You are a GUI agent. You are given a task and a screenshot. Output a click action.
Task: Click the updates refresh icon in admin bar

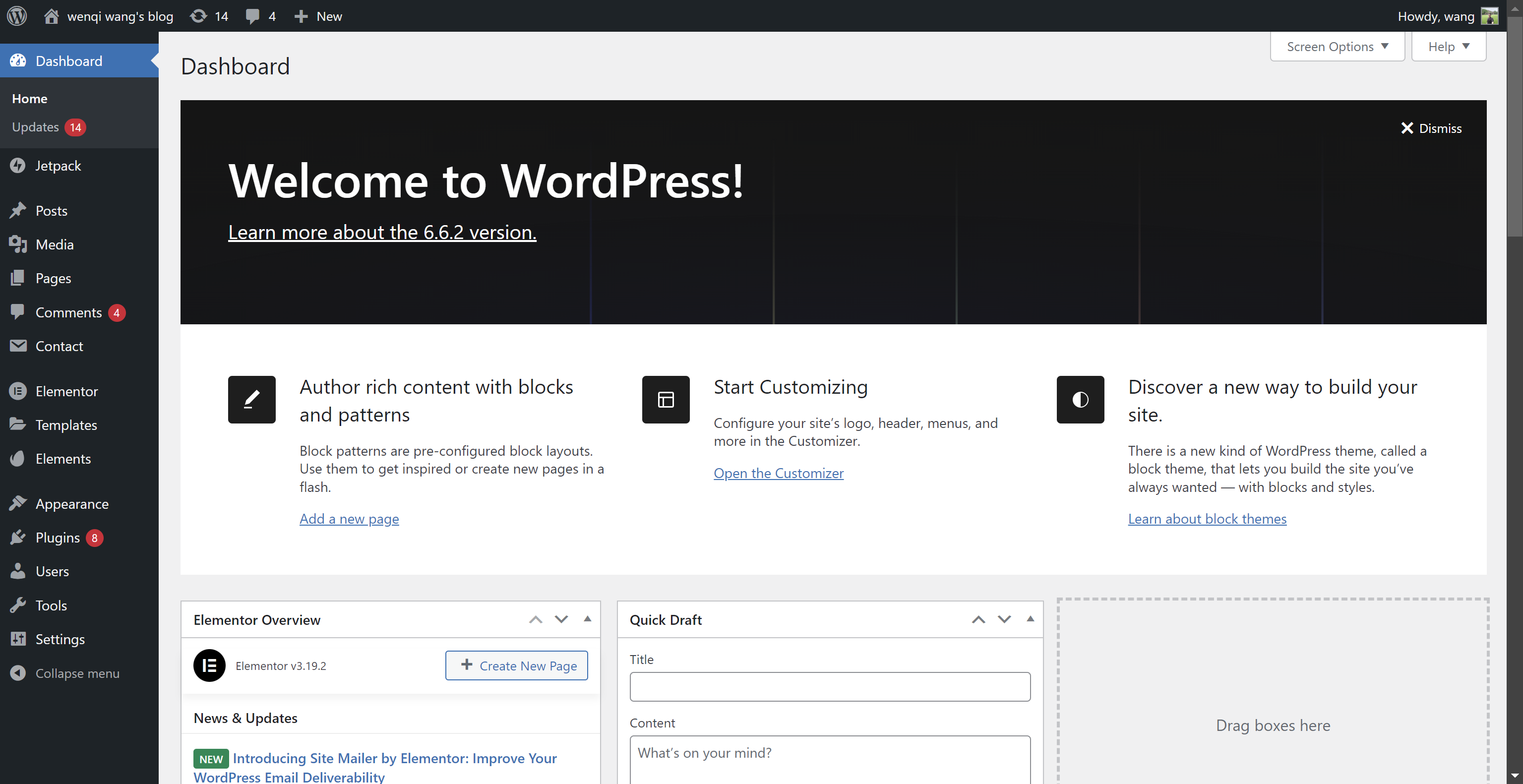click(199, 16)
